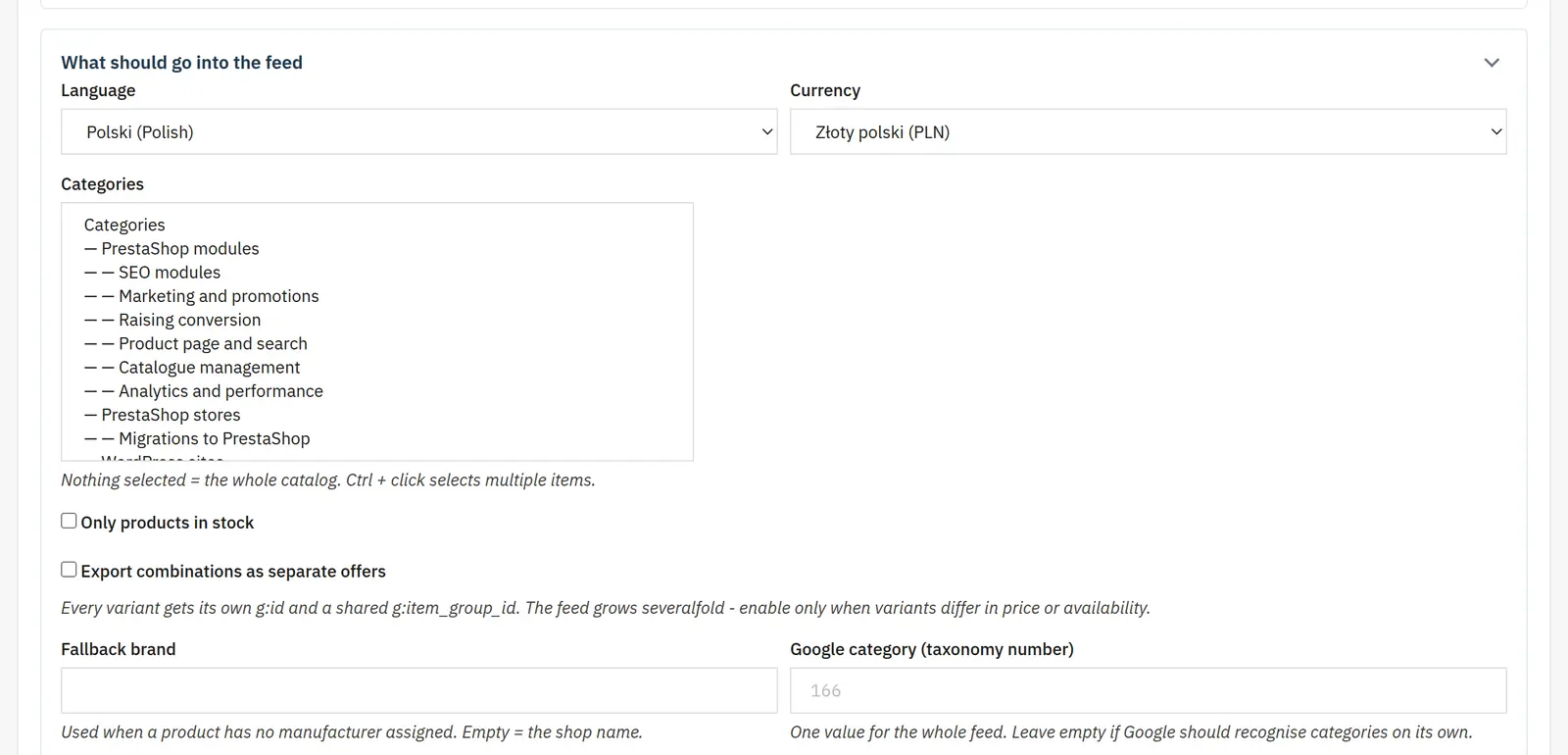This screenshot has width=1568, height=755.
Task: Focus the Fallback brand input field
Action: click(x=419, y=690)
